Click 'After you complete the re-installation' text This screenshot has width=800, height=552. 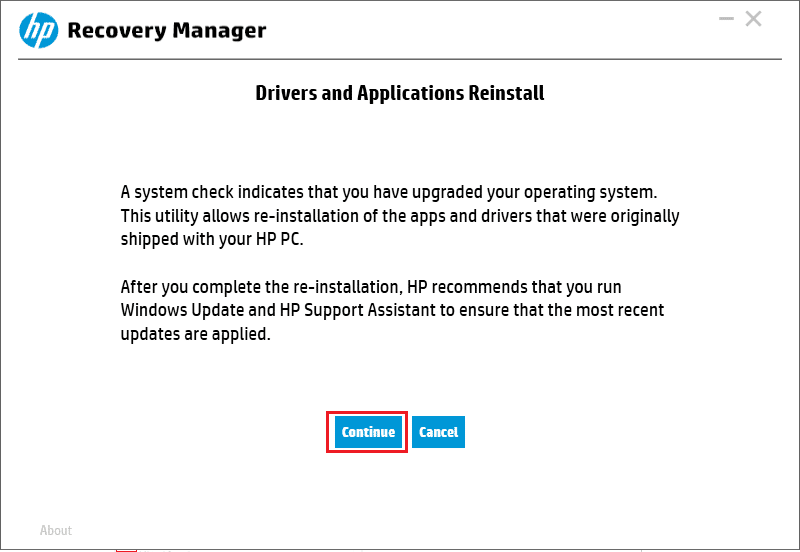click(x=262, y=287)
